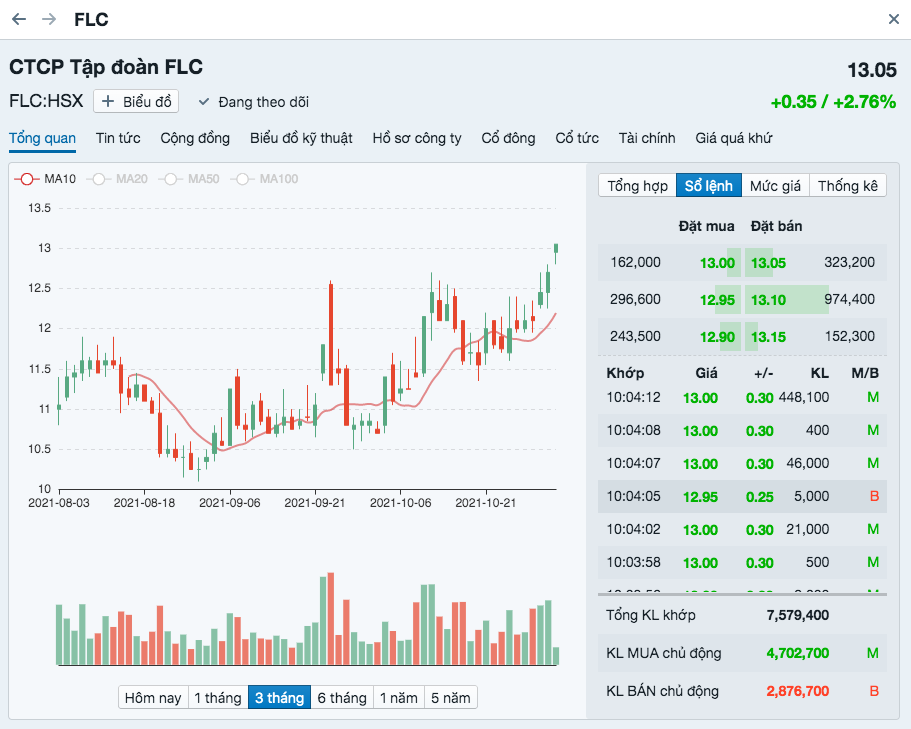Enable the MA100 moving average line
The width and height of the screenshot is (911, 729).
(x=265, y=179)
